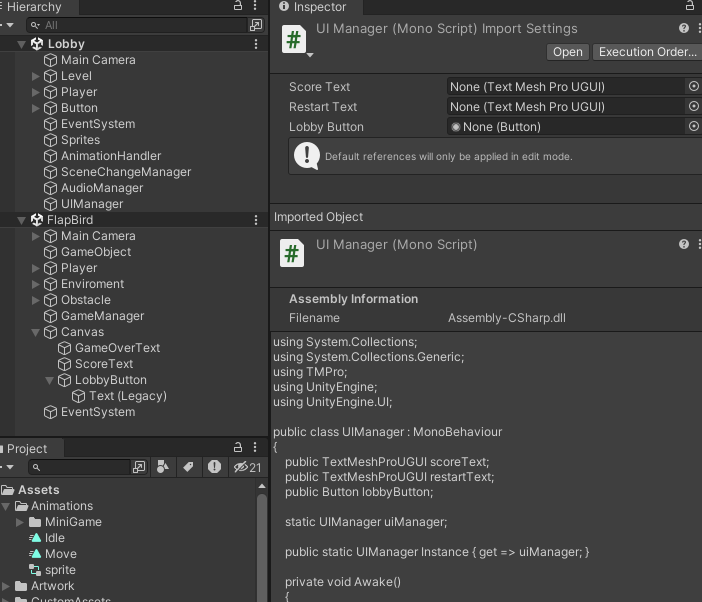Expand the Obstacle object
The image size is (702, 602).
(36, 300)
